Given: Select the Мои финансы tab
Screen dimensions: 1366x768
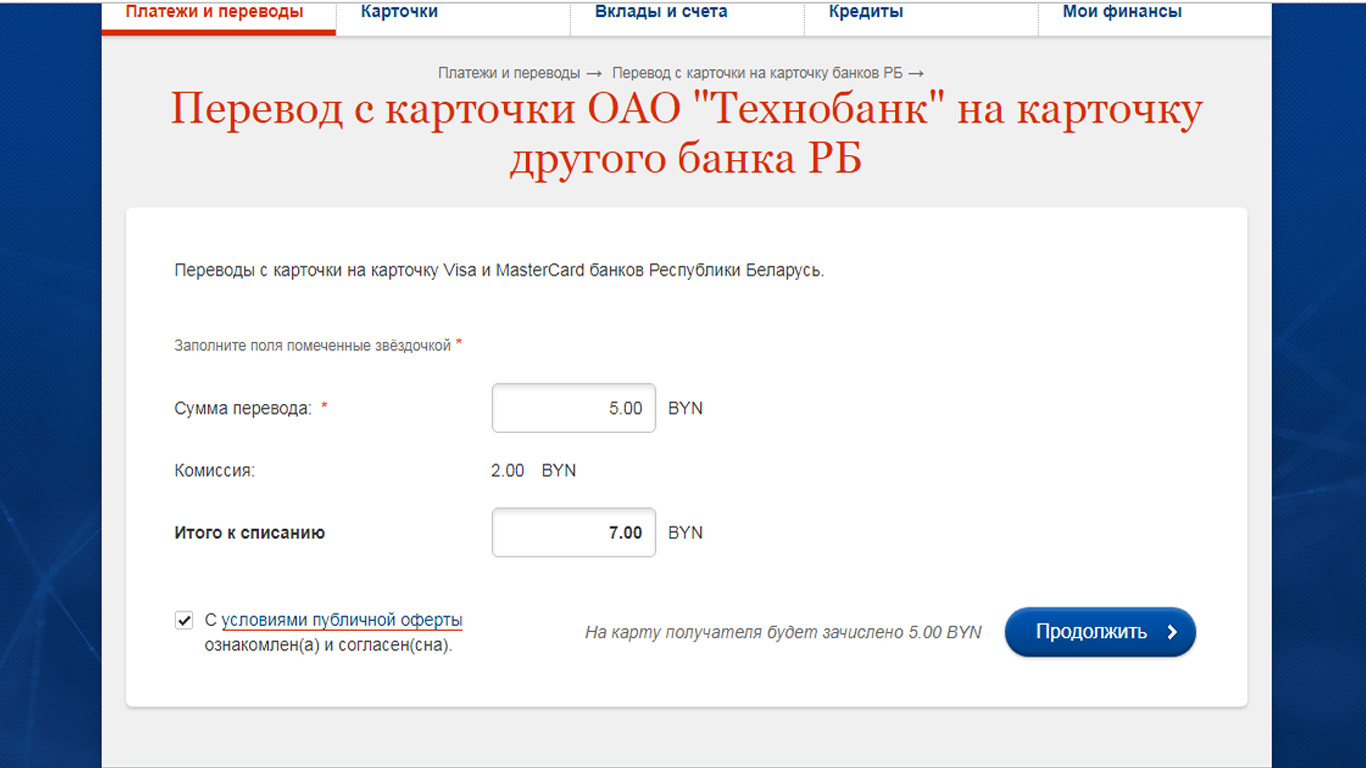Looking at the screenshot, I should (1122, 13).
